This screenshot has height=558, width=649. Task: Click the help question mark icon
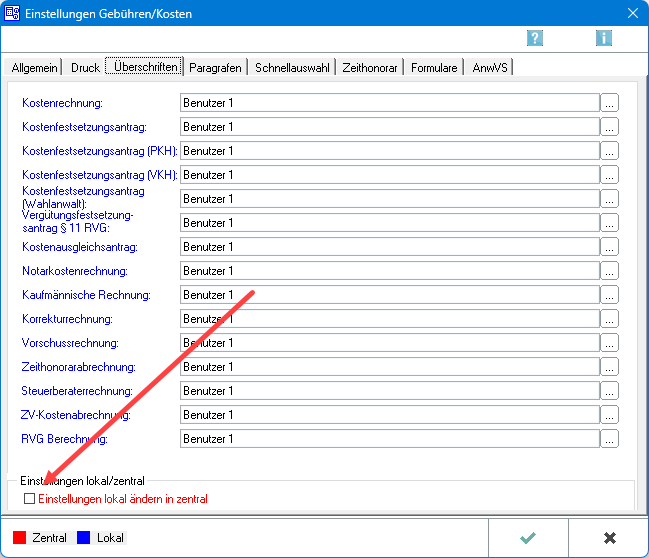[535, 38]
